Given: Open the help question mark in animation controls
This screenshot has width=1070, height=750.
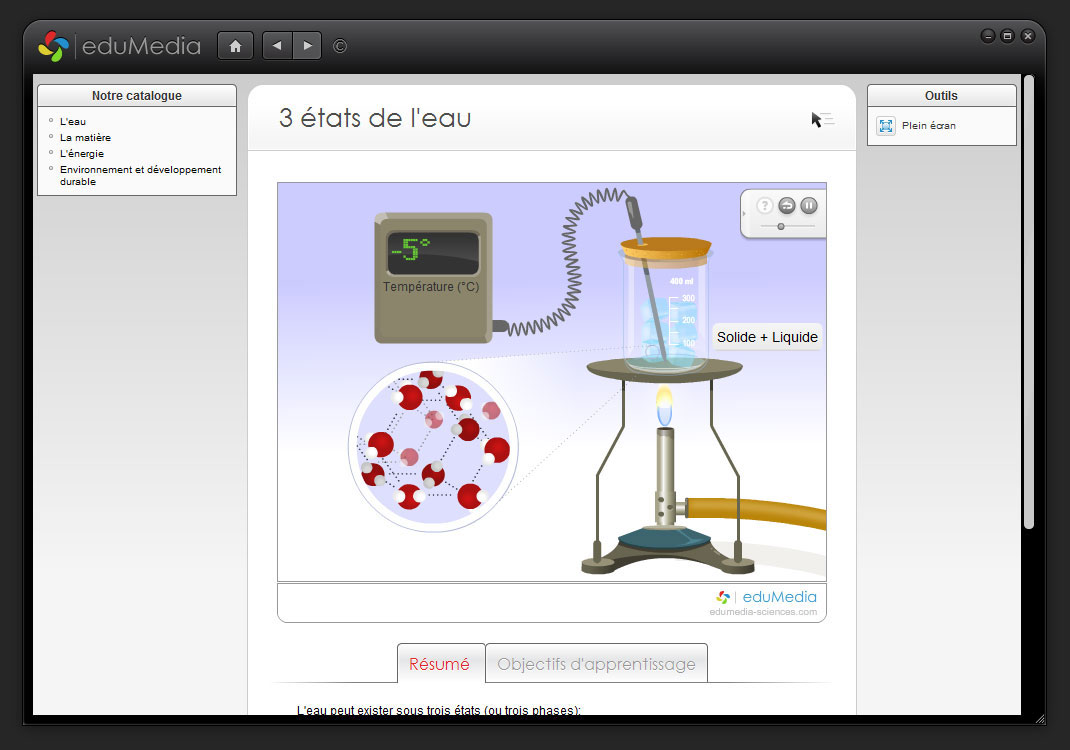Looking at the screenshot, I should pos(765,205).
